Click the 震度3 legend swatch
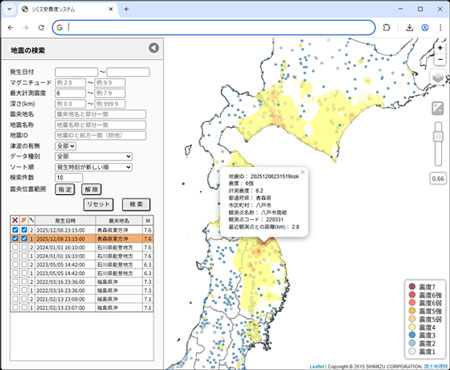450x370 pixels. coord(412,335)
